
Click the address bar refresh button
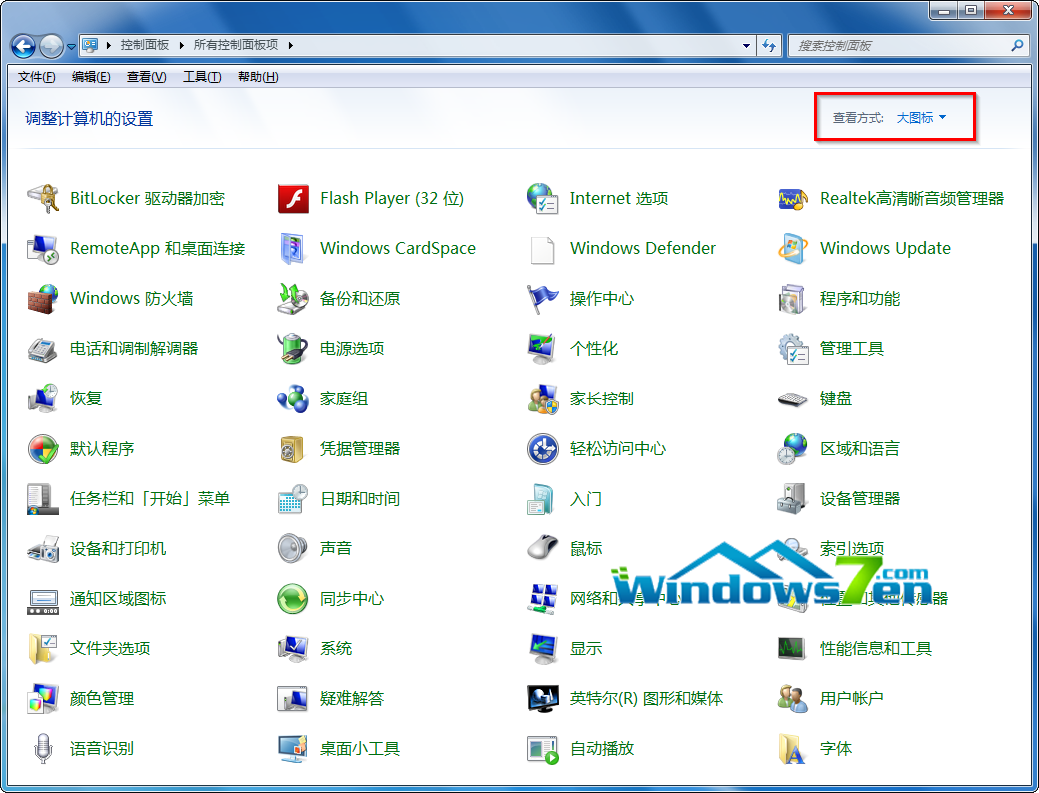(769, 46)
